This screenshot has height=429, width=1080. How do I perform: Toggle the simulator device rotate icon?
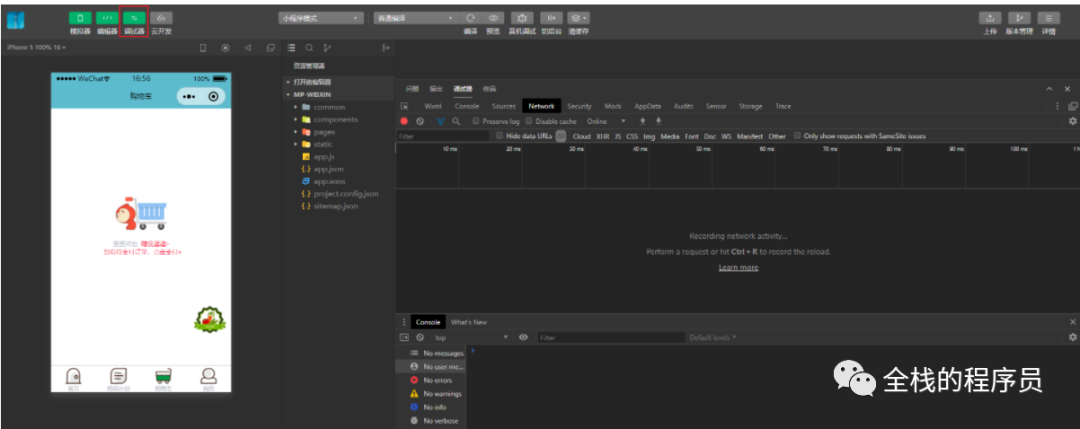(x=203, y=48)
